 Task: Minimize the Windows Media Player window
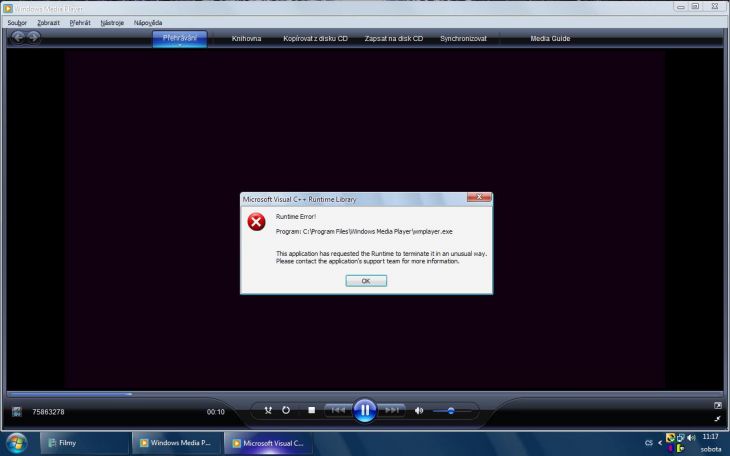(x=681, y=7)
